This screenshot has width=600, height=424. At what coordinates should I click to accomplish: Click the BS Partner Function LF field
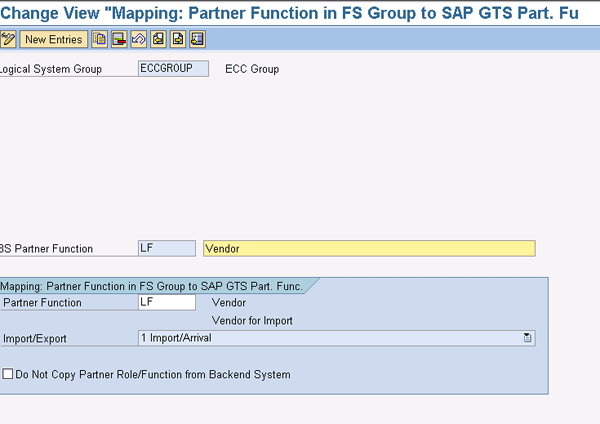tap(167, 248)
